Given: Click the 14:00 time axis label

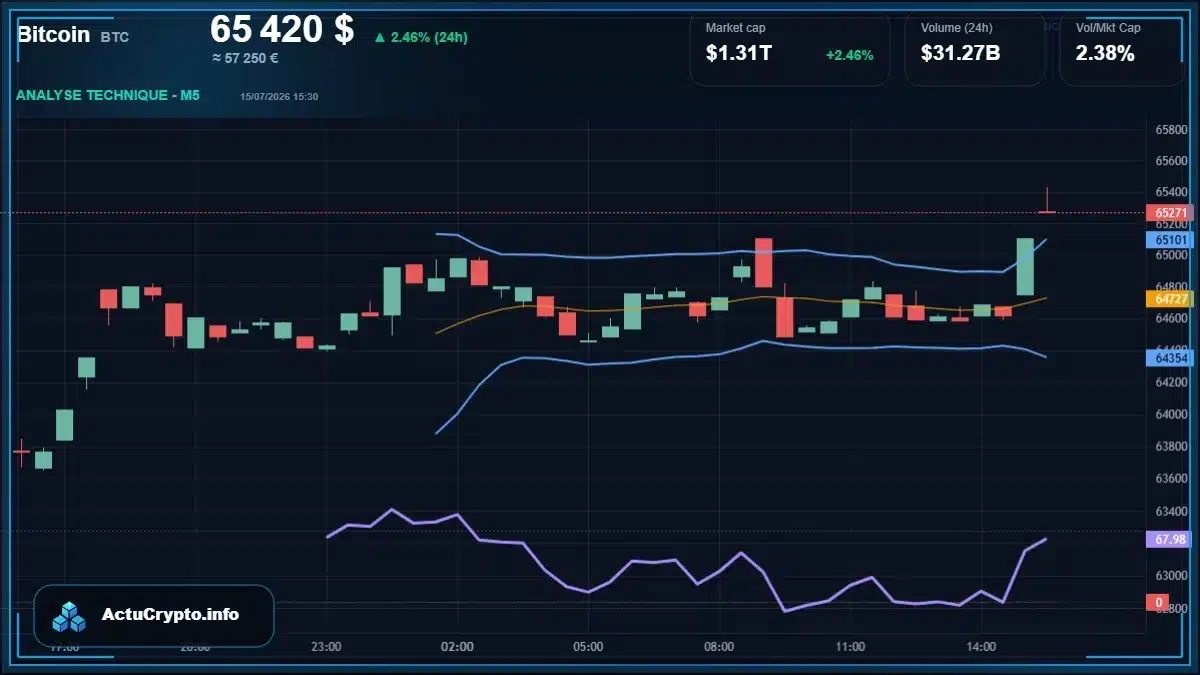Looking at the screenshot, I should pos(981,647).
